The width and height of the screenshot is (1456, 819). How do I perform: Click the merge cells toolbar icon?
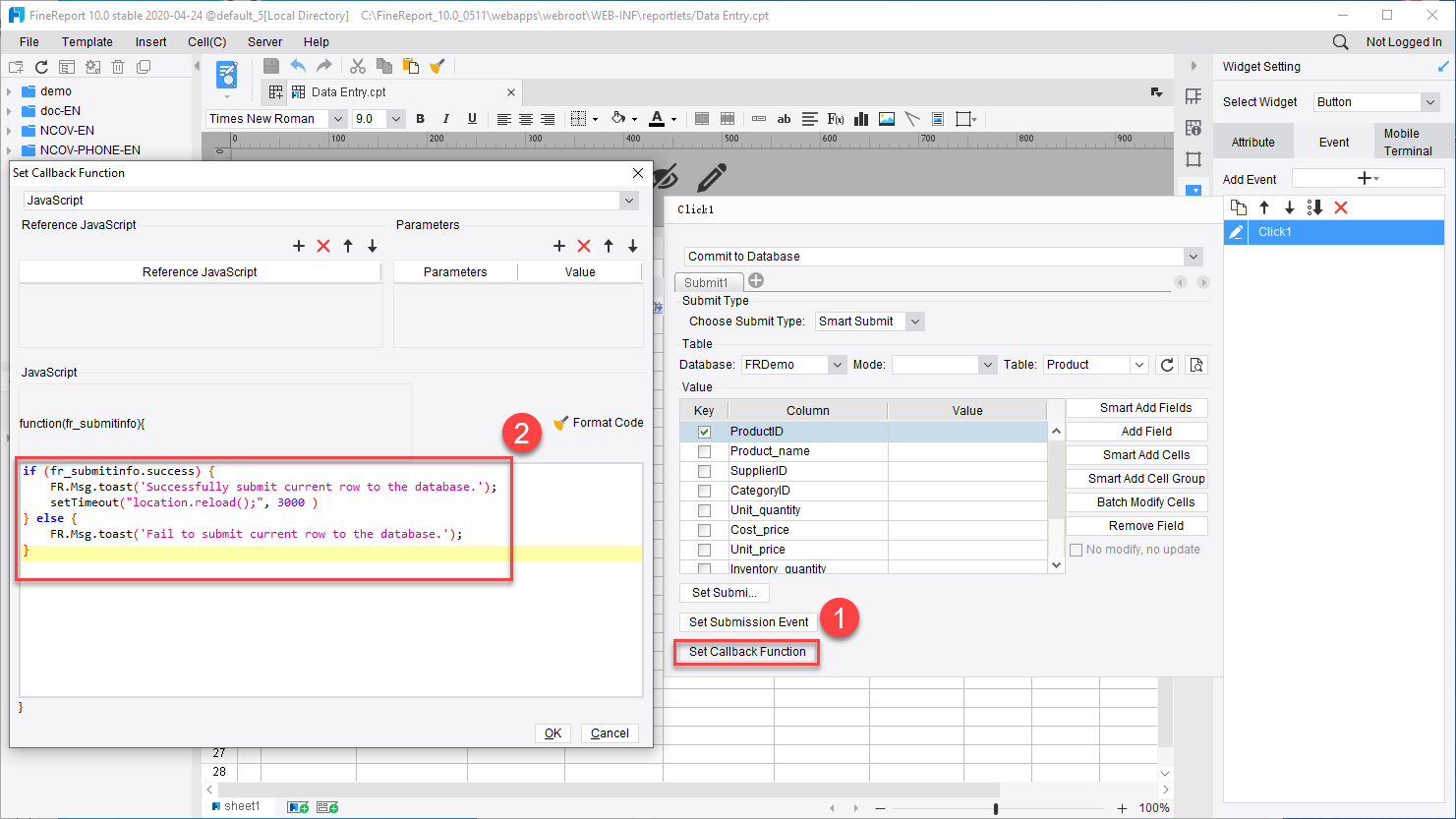[701, 118]
